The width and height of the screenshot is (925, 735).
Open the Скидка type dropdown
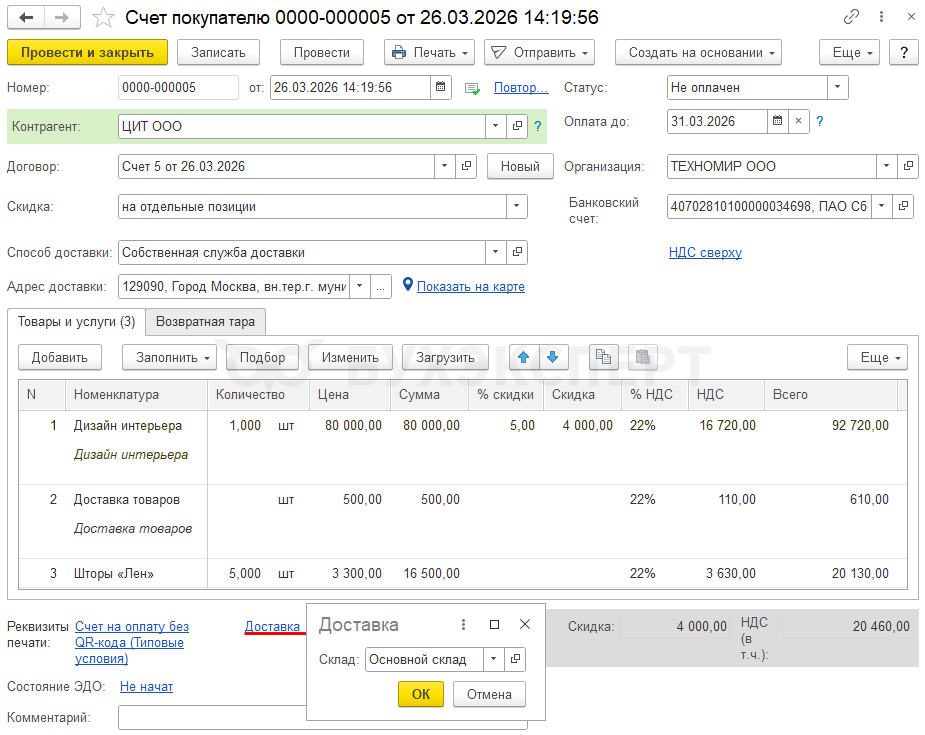pos(516,207)
